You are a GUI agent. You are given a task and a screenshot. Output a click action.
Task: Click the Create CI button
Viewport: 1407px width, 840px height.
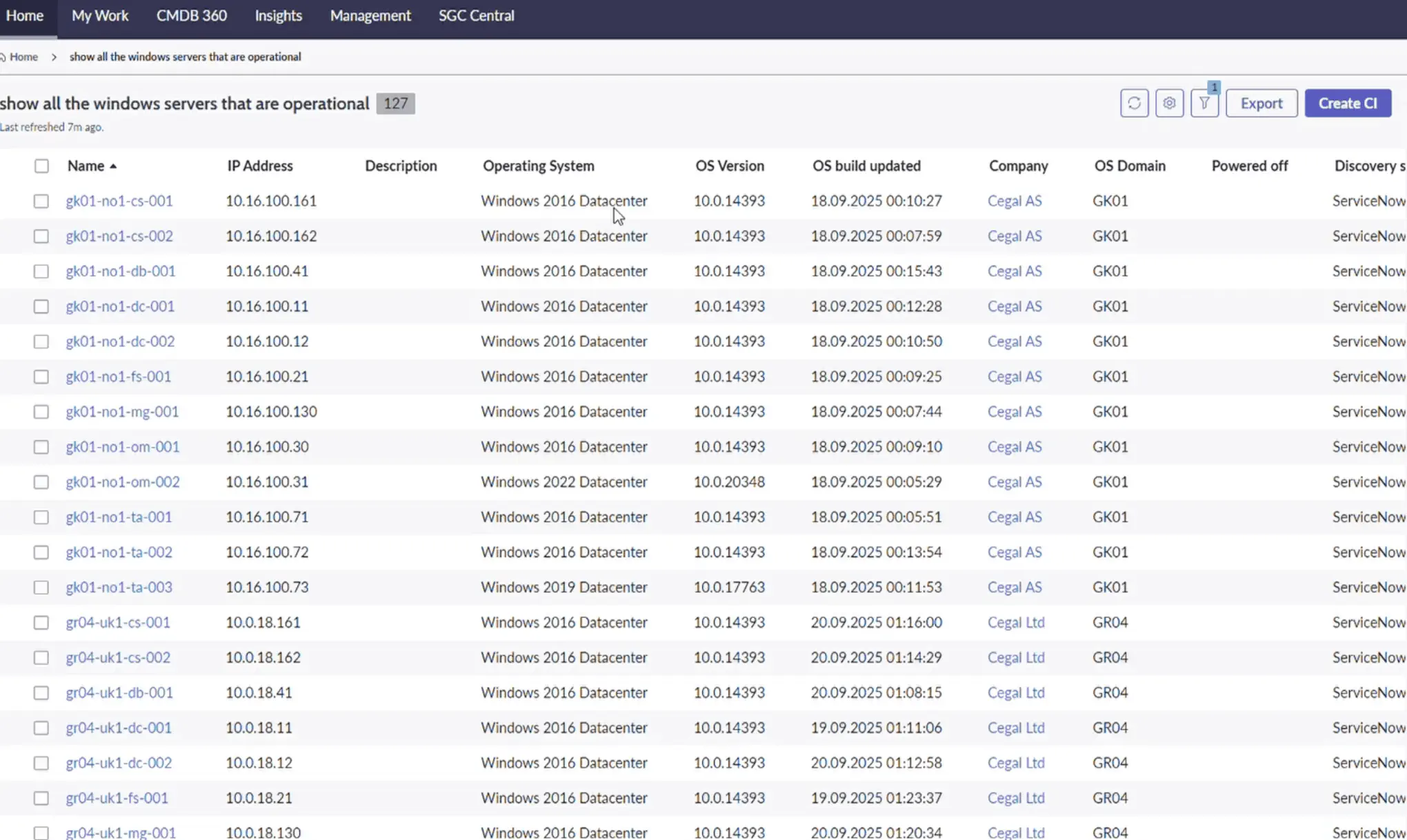pos(1347,103)
